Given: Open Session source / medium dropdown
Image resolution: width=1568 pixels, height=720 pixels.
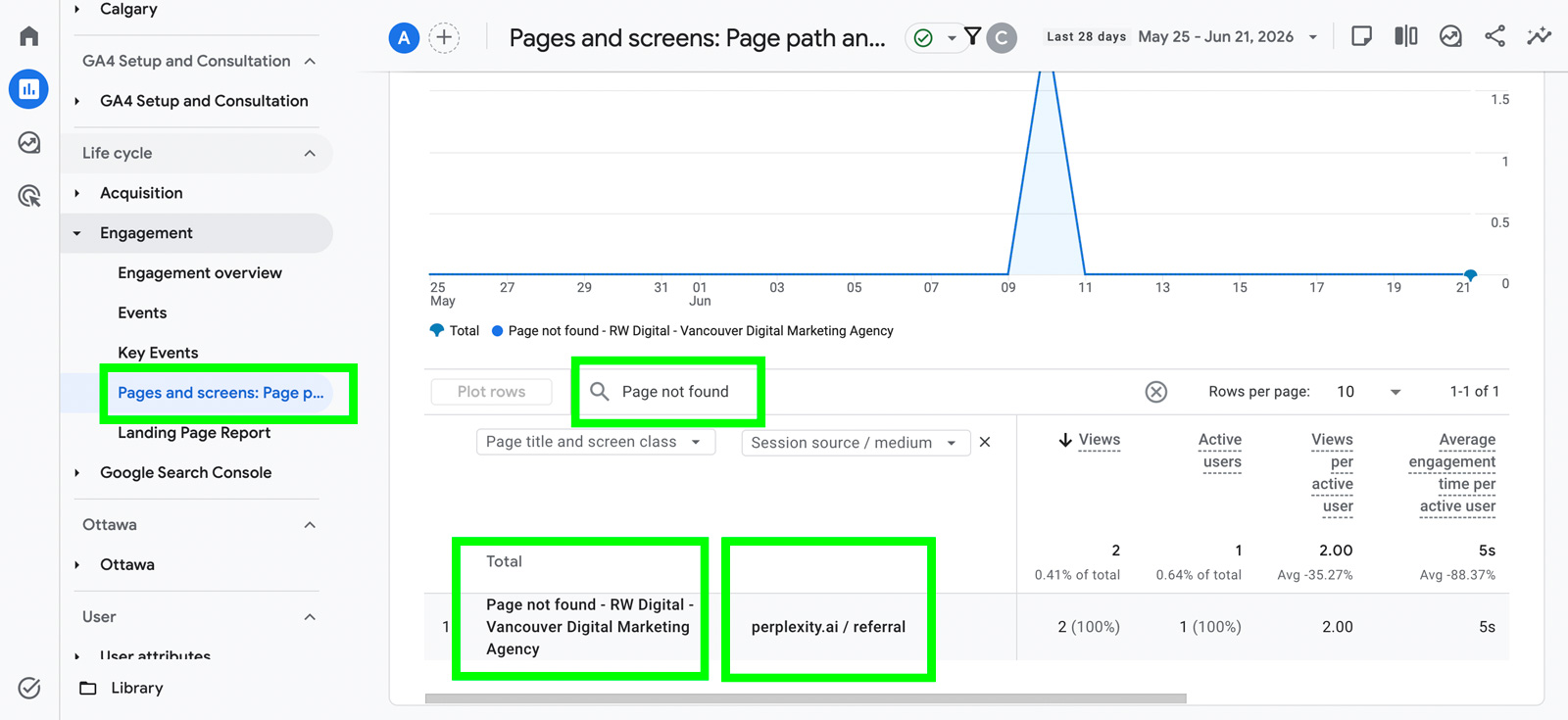Looking at the screenshot, I should coord(856,443).
